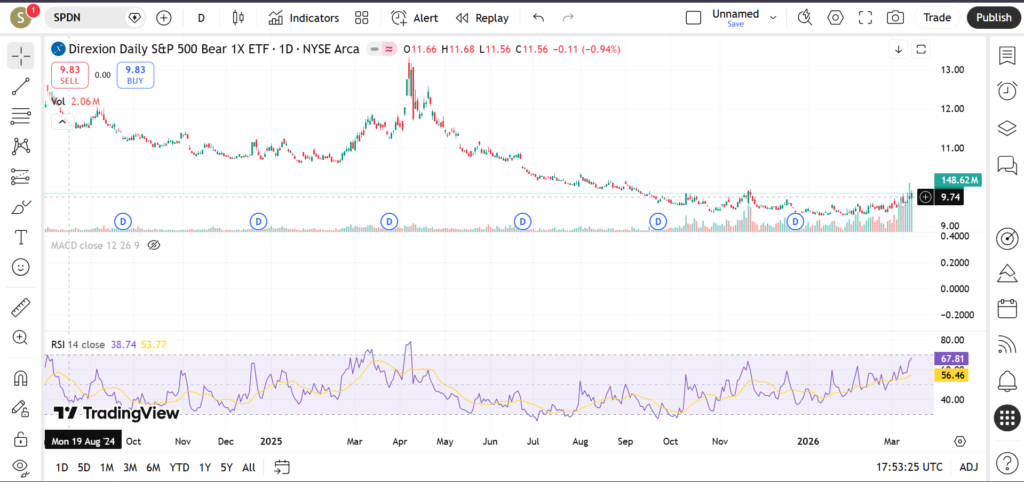Click the dividend marker near April
The width and height of the screenshot is (1024, 482).
click(x=389, y=220)
